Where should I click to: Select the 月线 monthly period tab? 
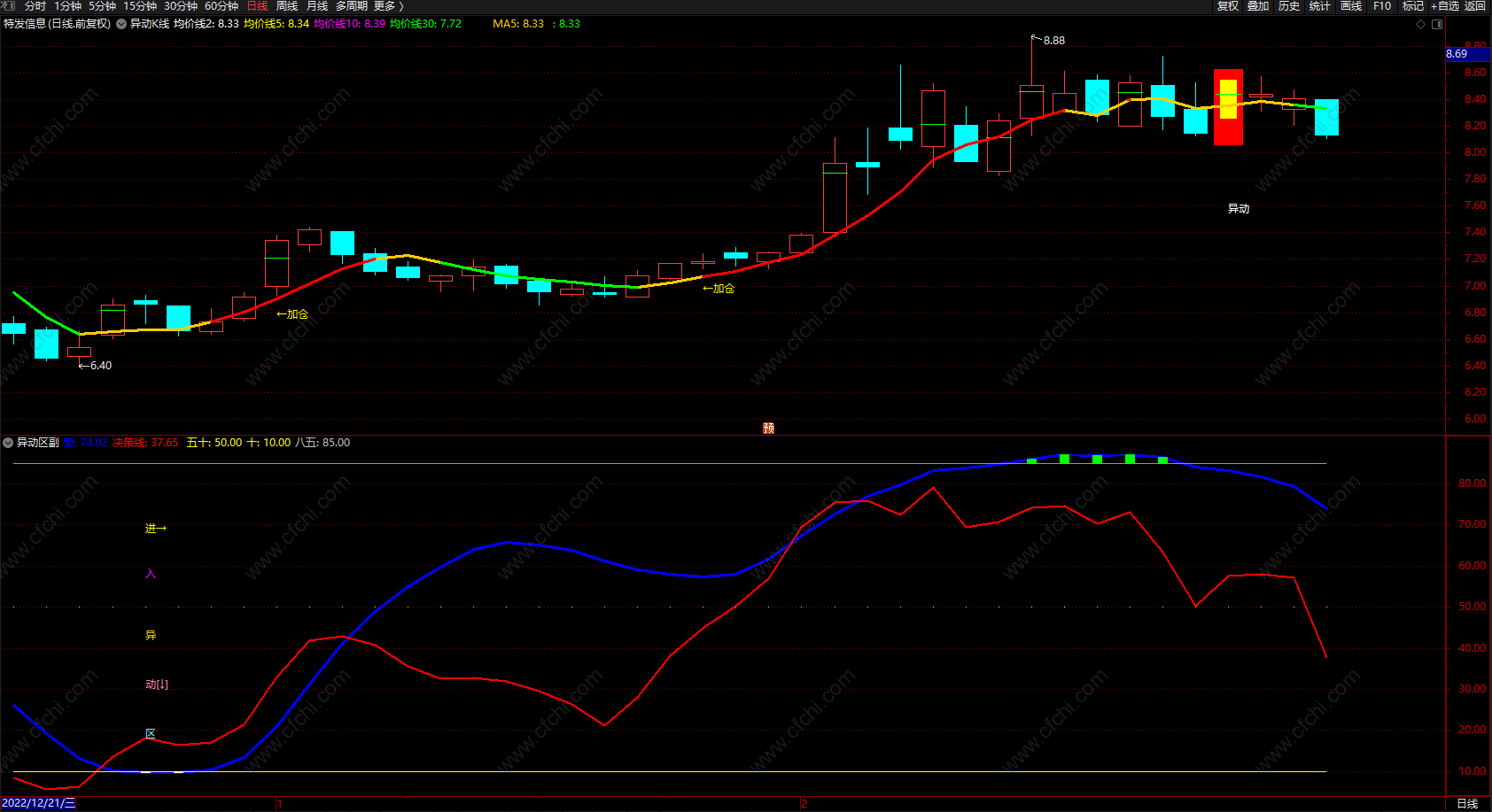[317, 6]
